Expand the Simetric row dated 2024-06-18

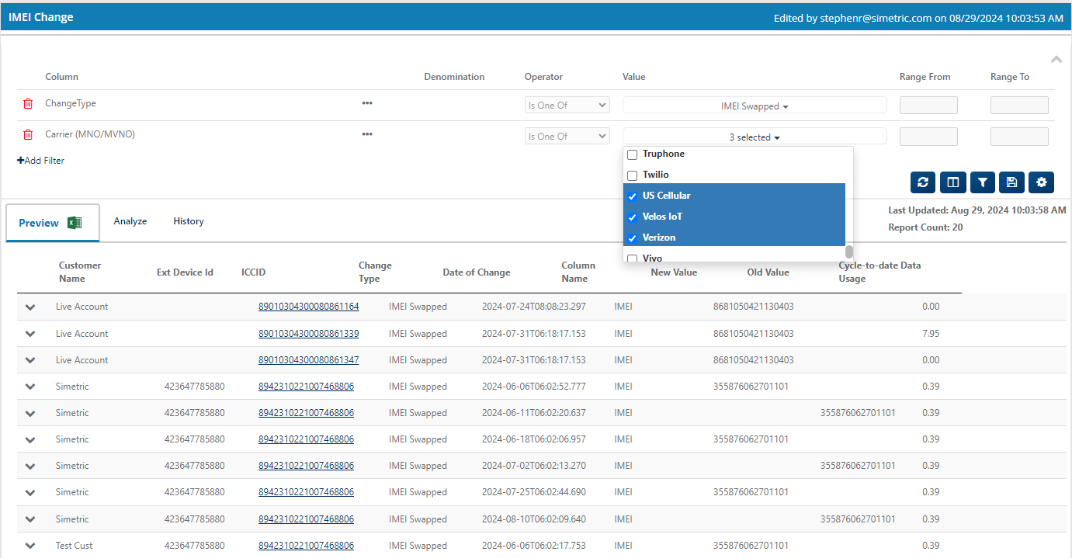[30, 439]
